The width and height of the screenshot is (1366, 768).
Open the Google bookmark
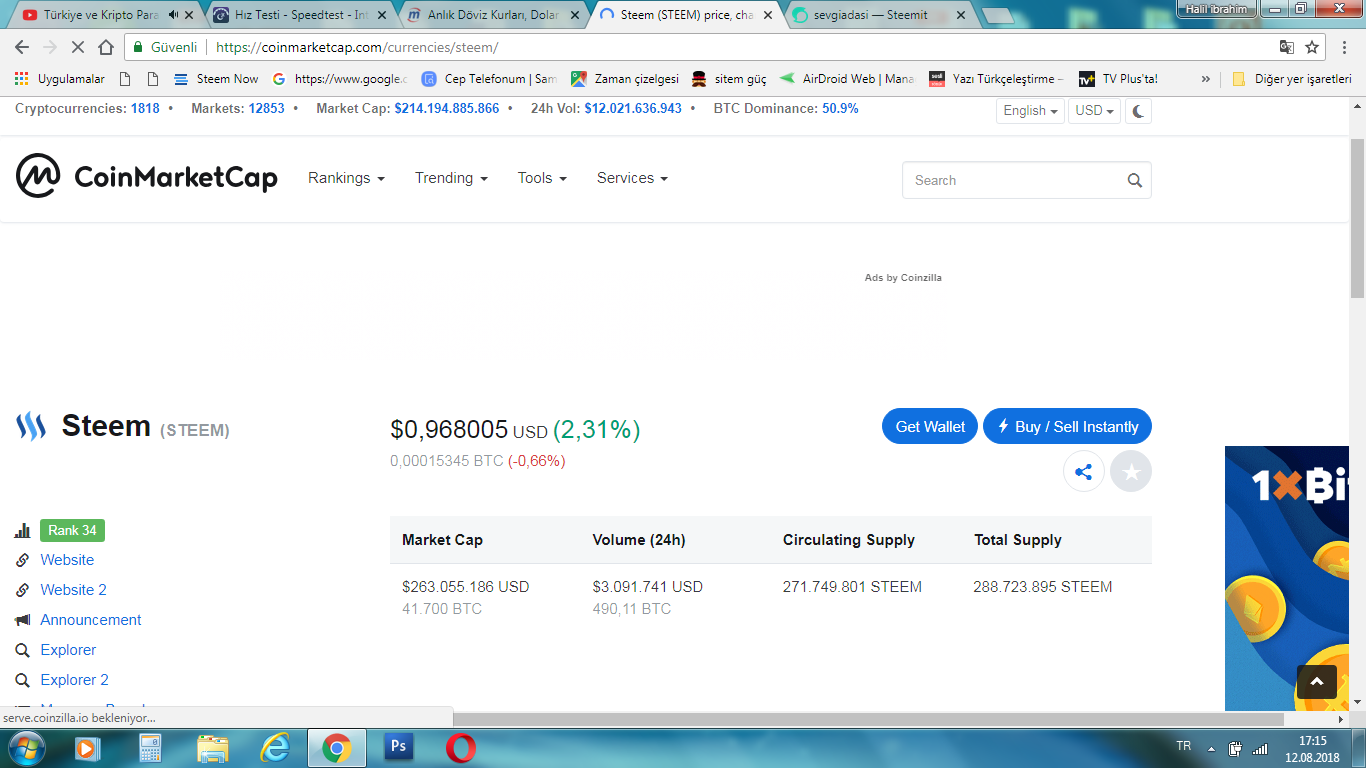coord(340,79)
